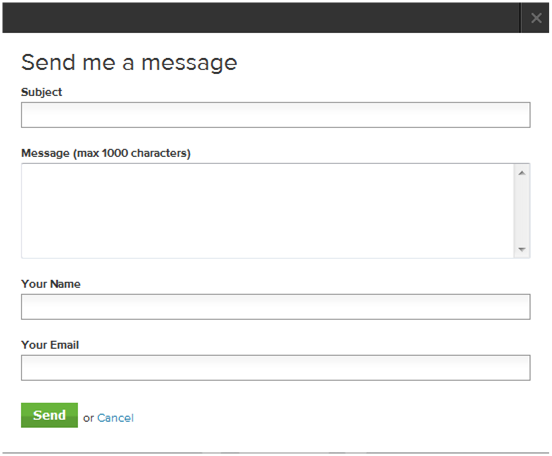Focus the Your Email input field
The height and width of the screenshot is (456, 552).
[276, 368]
